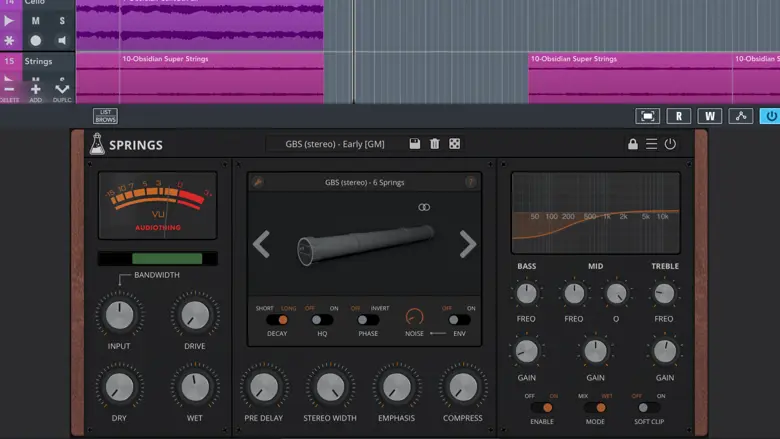
Task: Click the stereo link rings icon
Action: pyautogui.click(x=424, y=207)
